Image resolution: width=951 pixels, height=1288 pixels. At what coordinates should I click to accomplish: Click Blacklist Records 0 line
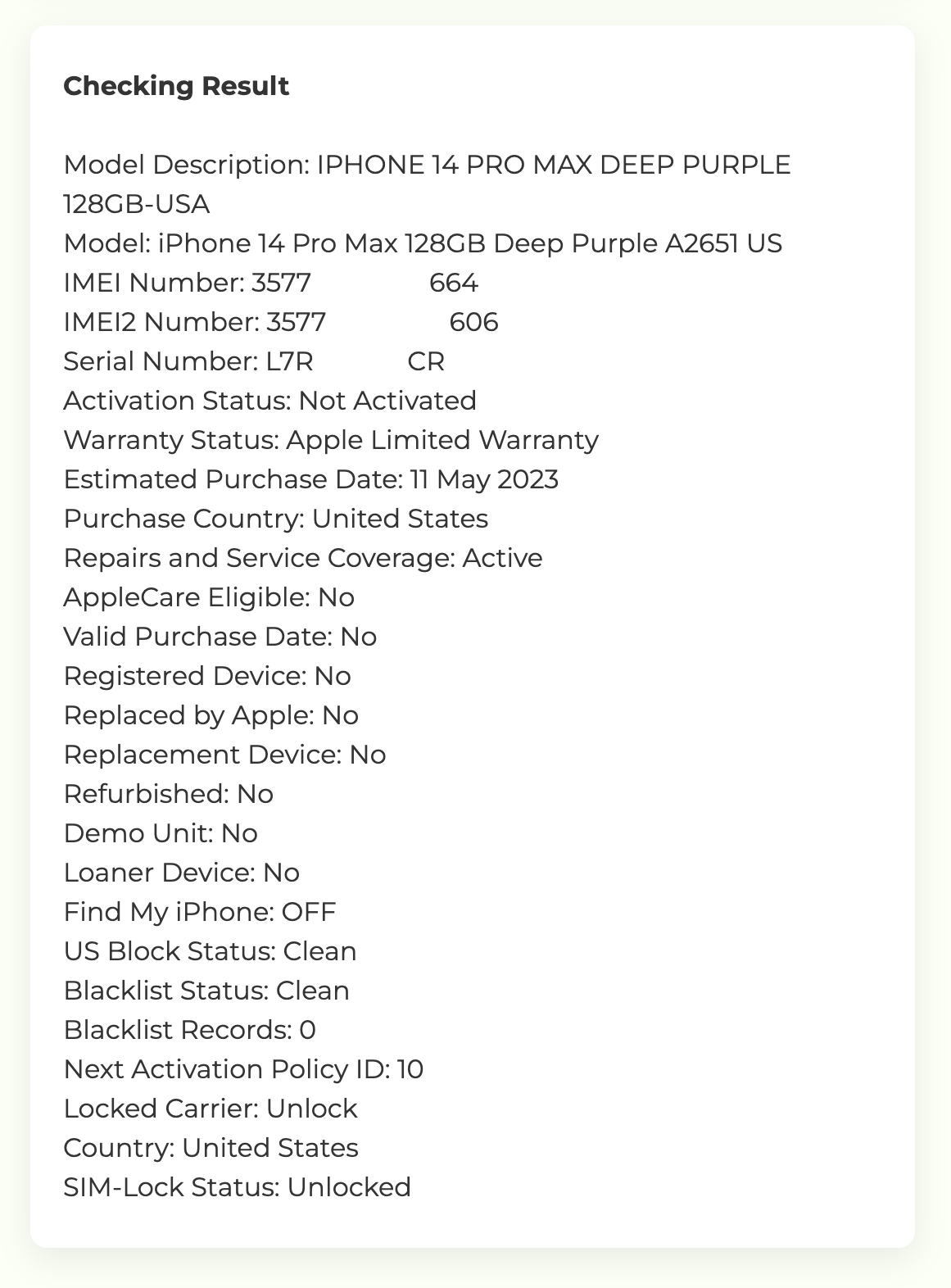(x=190, y=1030)
